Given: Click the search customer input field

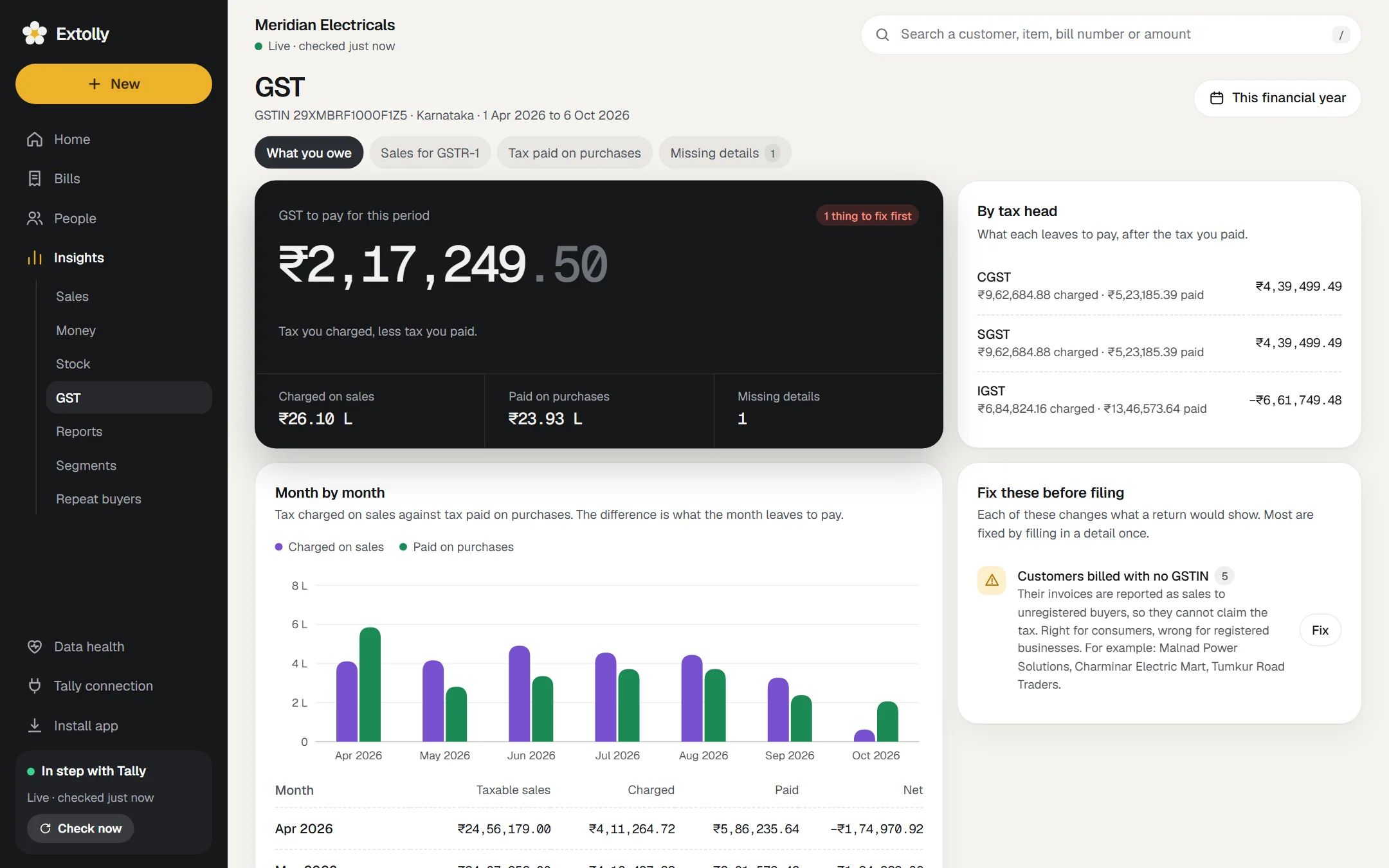Looking at the screenshot, I should (1111, 35).
